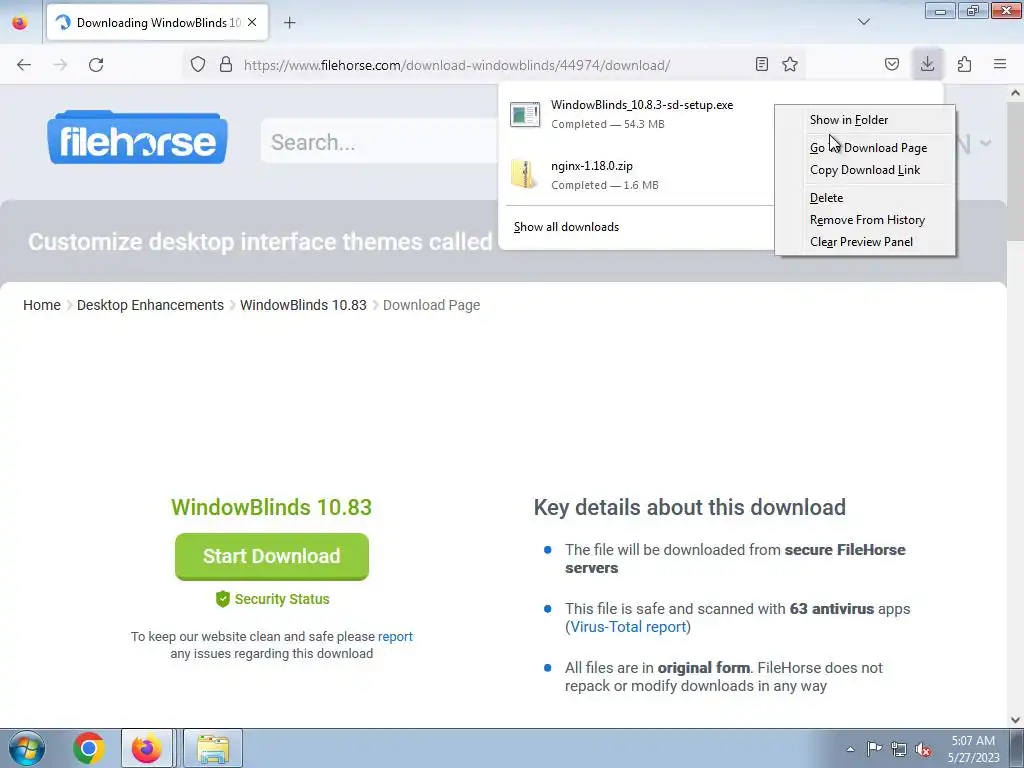Click WindowBlinds 10.83 green heading
The image size is (1024, 768).
click(272, 507)
